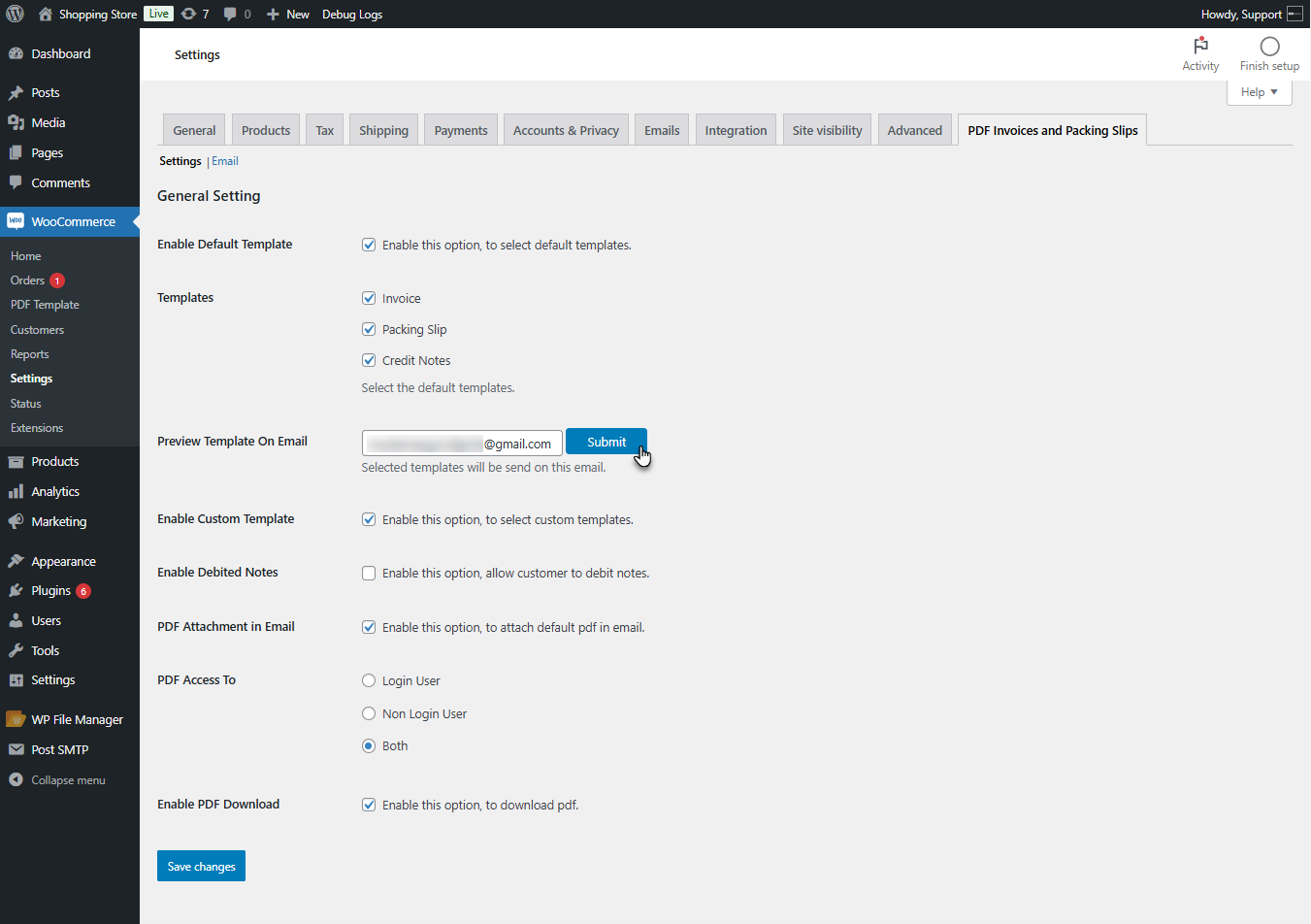
Task: Click the Users icon in sidebar
Action: pyautogui.click(x=16, y=620)
